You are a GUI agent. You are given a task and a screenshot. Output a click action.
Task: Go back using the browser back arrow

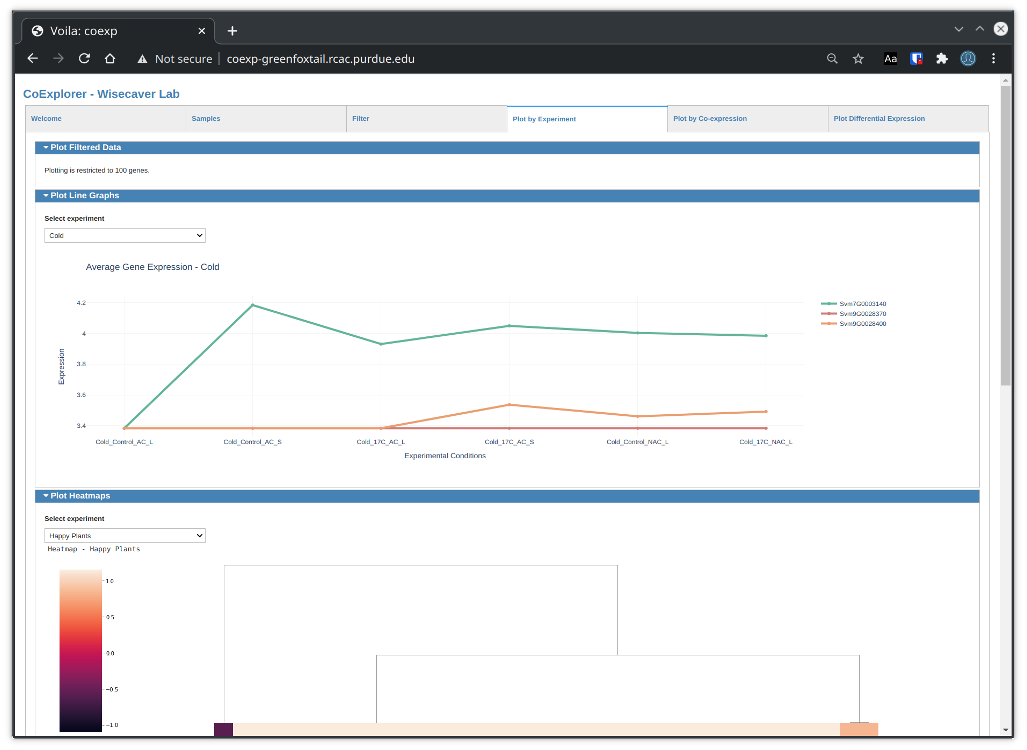(33, 59)
